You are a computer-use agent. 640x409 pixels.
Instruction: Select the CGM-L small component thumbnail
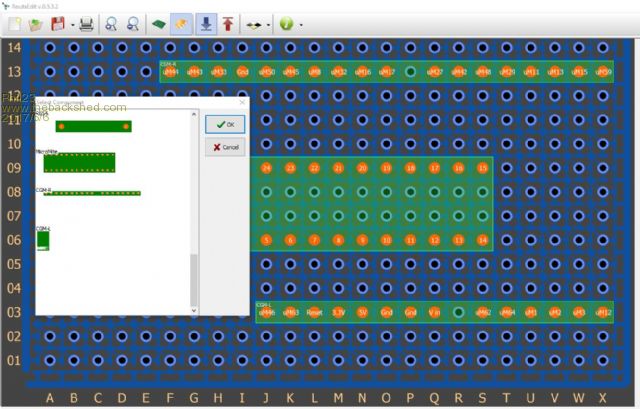click(x=43, y=239)
